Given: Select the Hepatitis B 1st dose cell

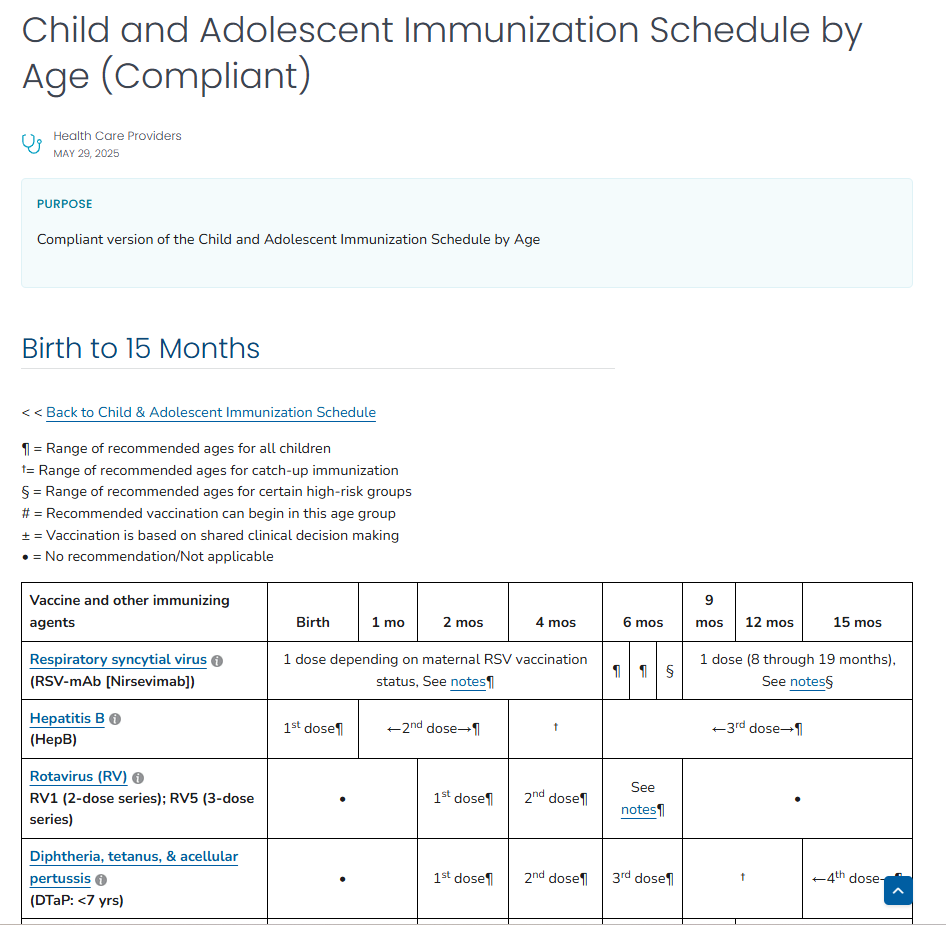Looking at the screenshot, I should (312, 729).
